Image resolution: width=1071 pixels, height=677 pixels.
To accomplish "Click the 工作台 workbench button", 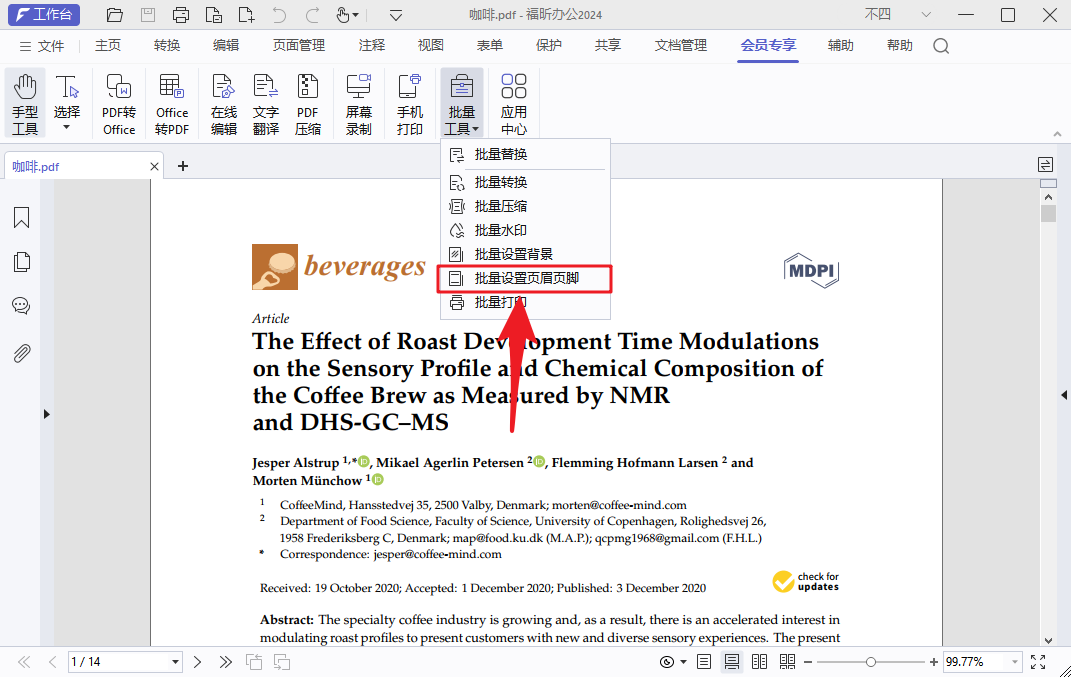I will (44, 15).
